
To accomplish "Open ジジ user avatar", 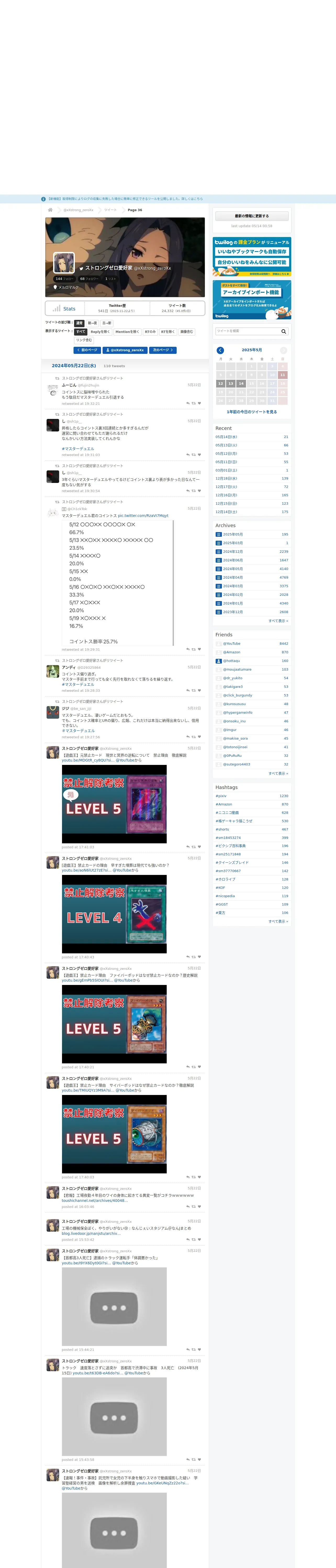I will point(53,712).
